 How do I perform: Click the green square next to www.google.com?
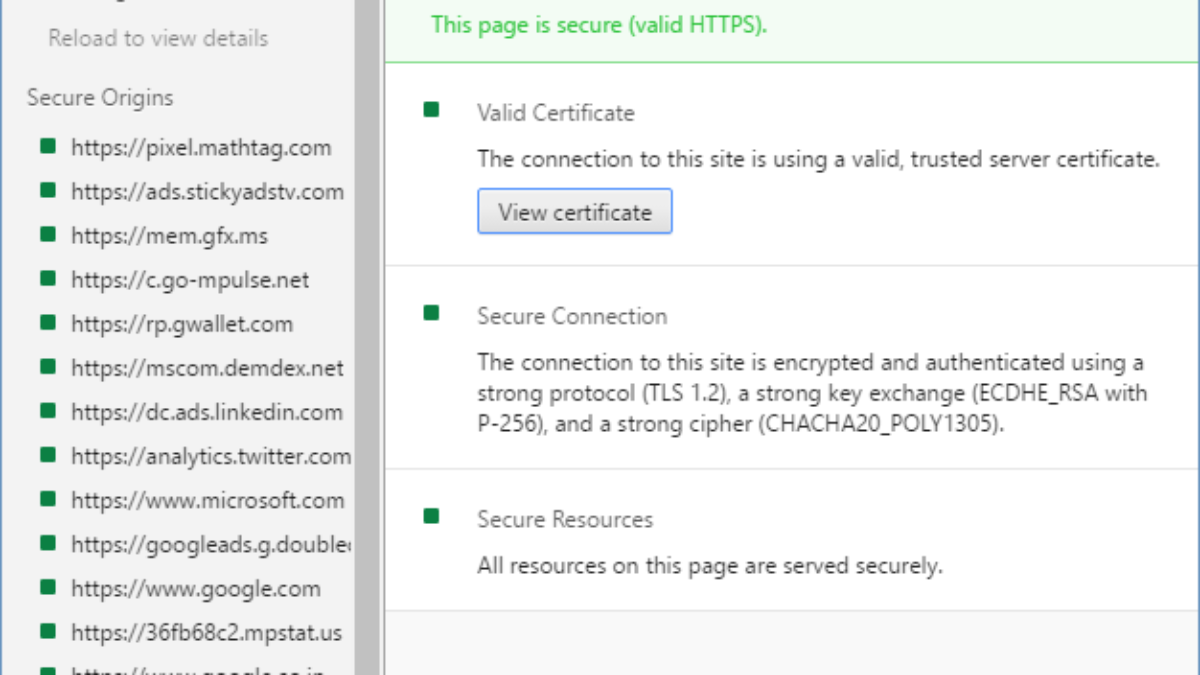pyautogui.click(x=47, y=586)
